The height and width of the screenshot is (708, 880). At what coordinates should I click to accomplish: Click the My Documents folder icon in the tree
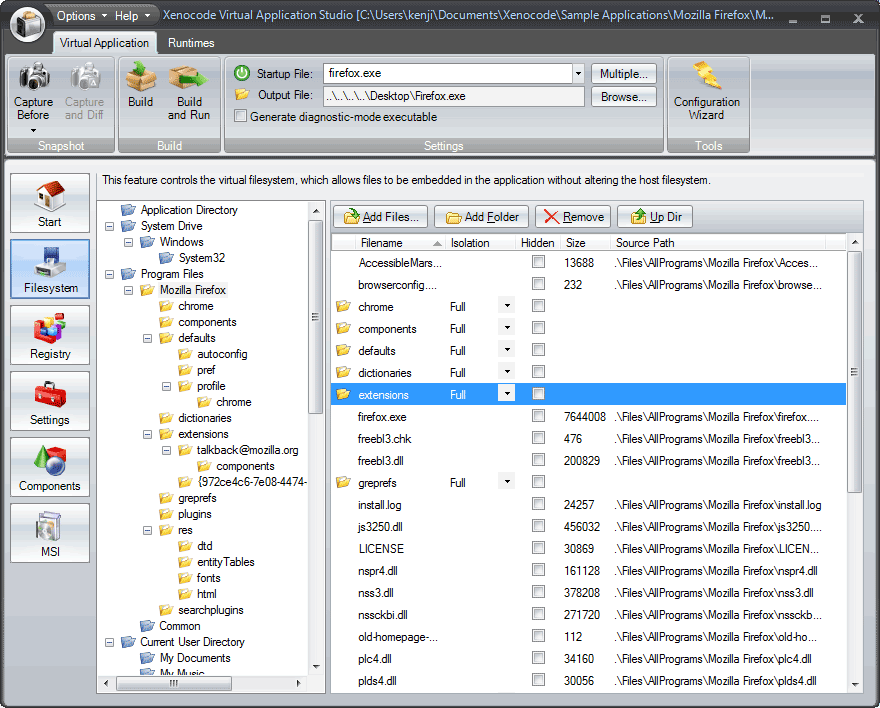click(x=148, y=658)
